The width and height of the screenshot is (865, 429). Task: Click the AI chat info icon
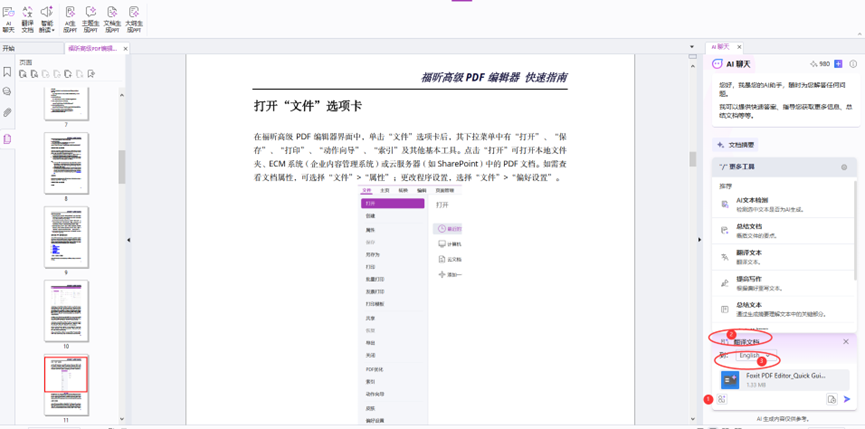[851, 63]
